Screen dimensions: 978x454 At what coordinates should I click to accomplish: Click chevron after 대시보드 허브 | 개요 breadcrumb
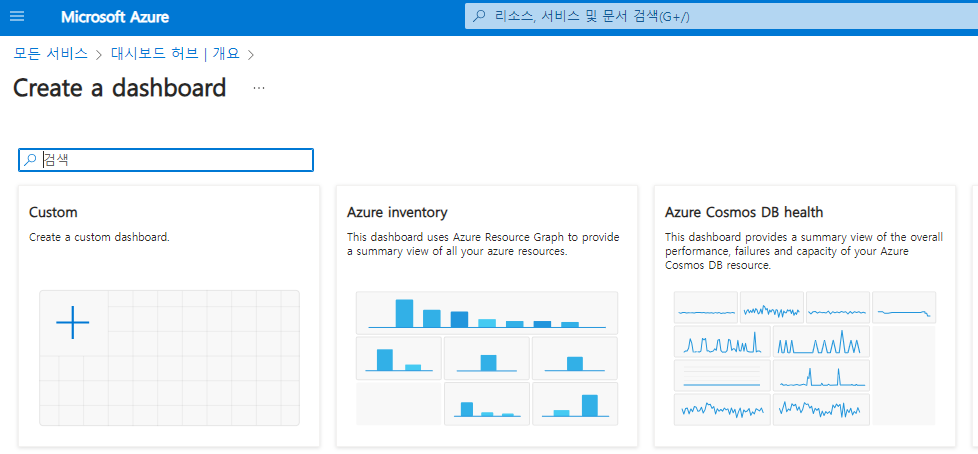pyautogui.click(x=251, y=54)
